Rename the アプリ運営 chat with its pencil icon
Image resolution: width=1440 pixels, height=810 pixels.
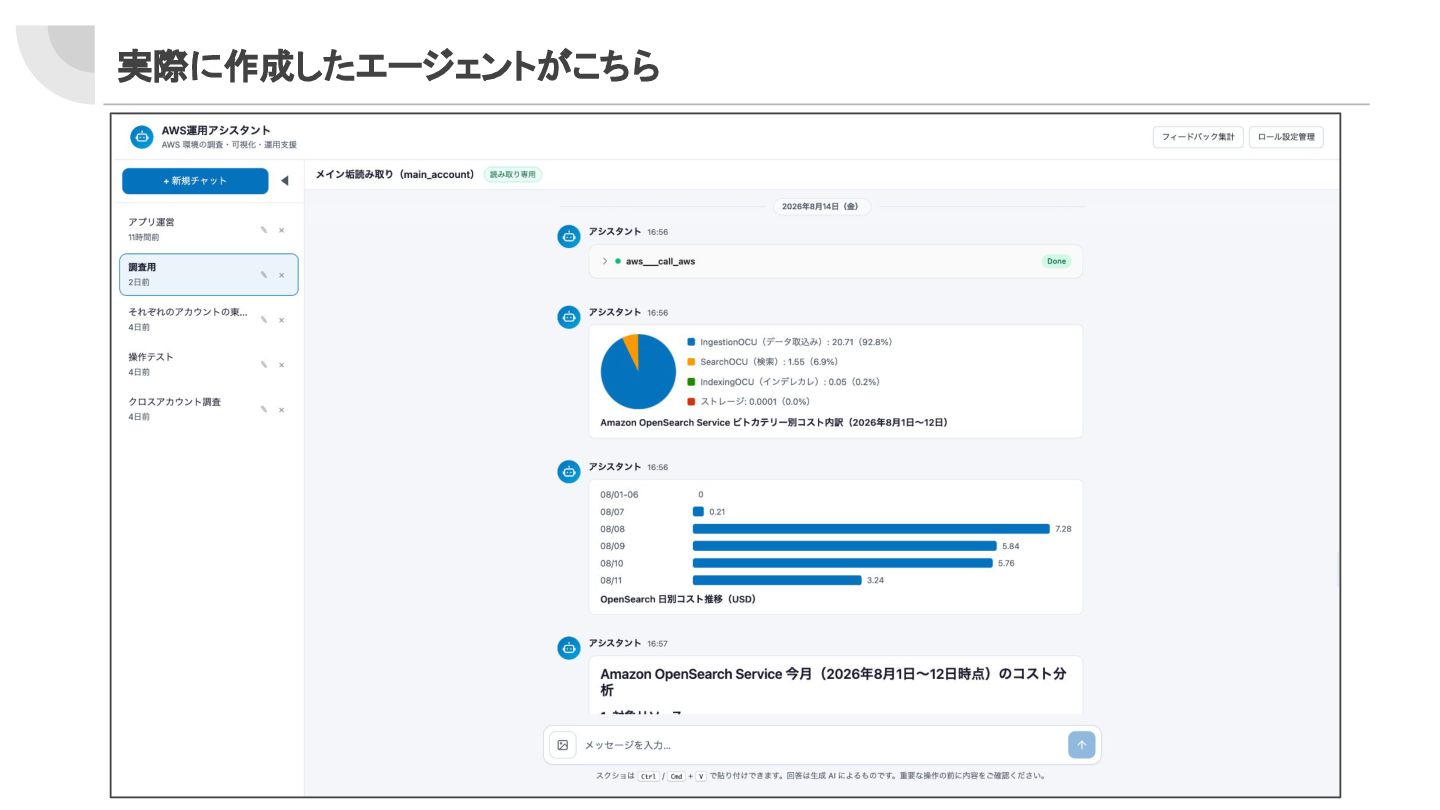[264, 230]
